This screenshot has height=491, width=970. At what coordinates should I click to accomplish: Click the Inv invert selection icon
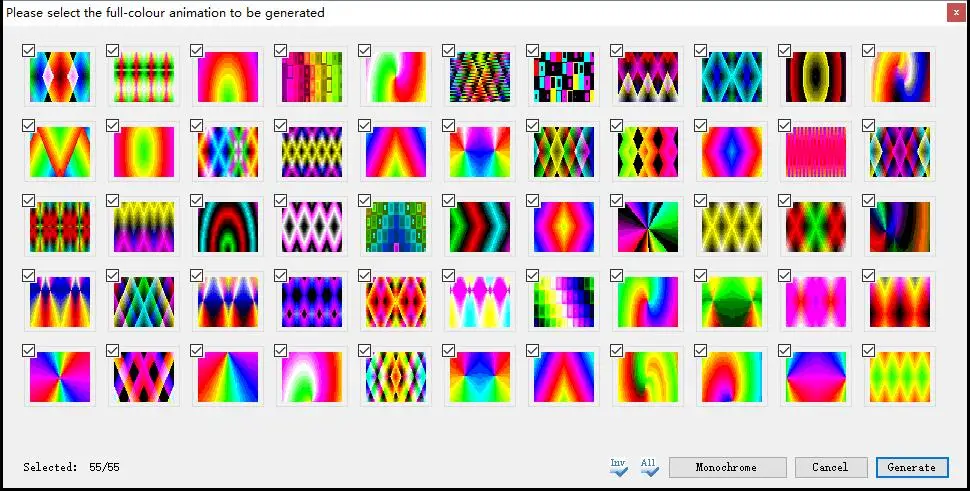(618, 468)
